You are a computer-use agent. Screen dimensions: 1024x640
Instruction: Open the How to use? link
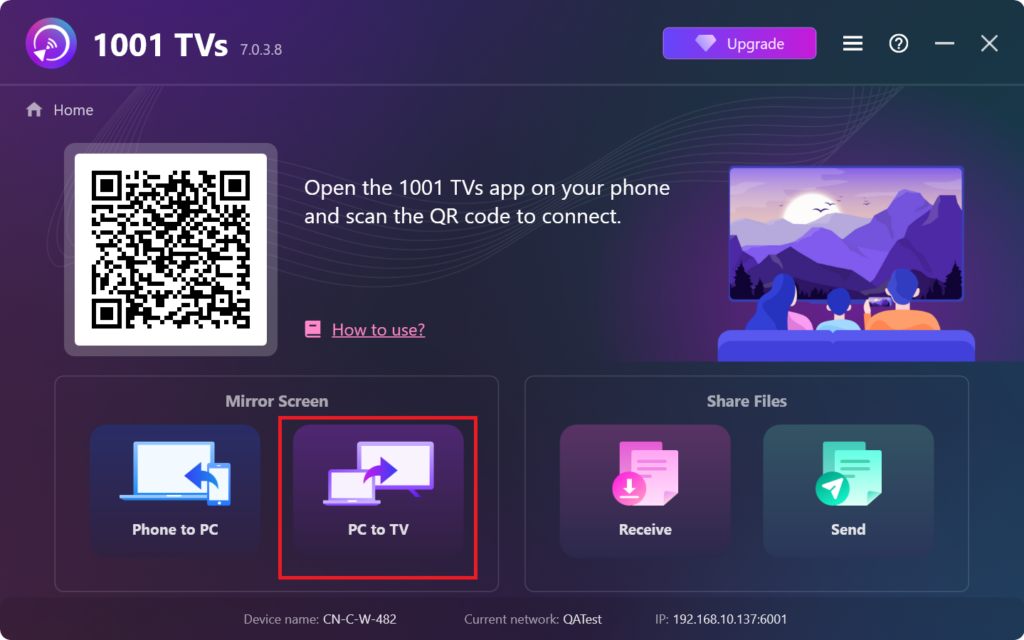click(x=378, y=330)
